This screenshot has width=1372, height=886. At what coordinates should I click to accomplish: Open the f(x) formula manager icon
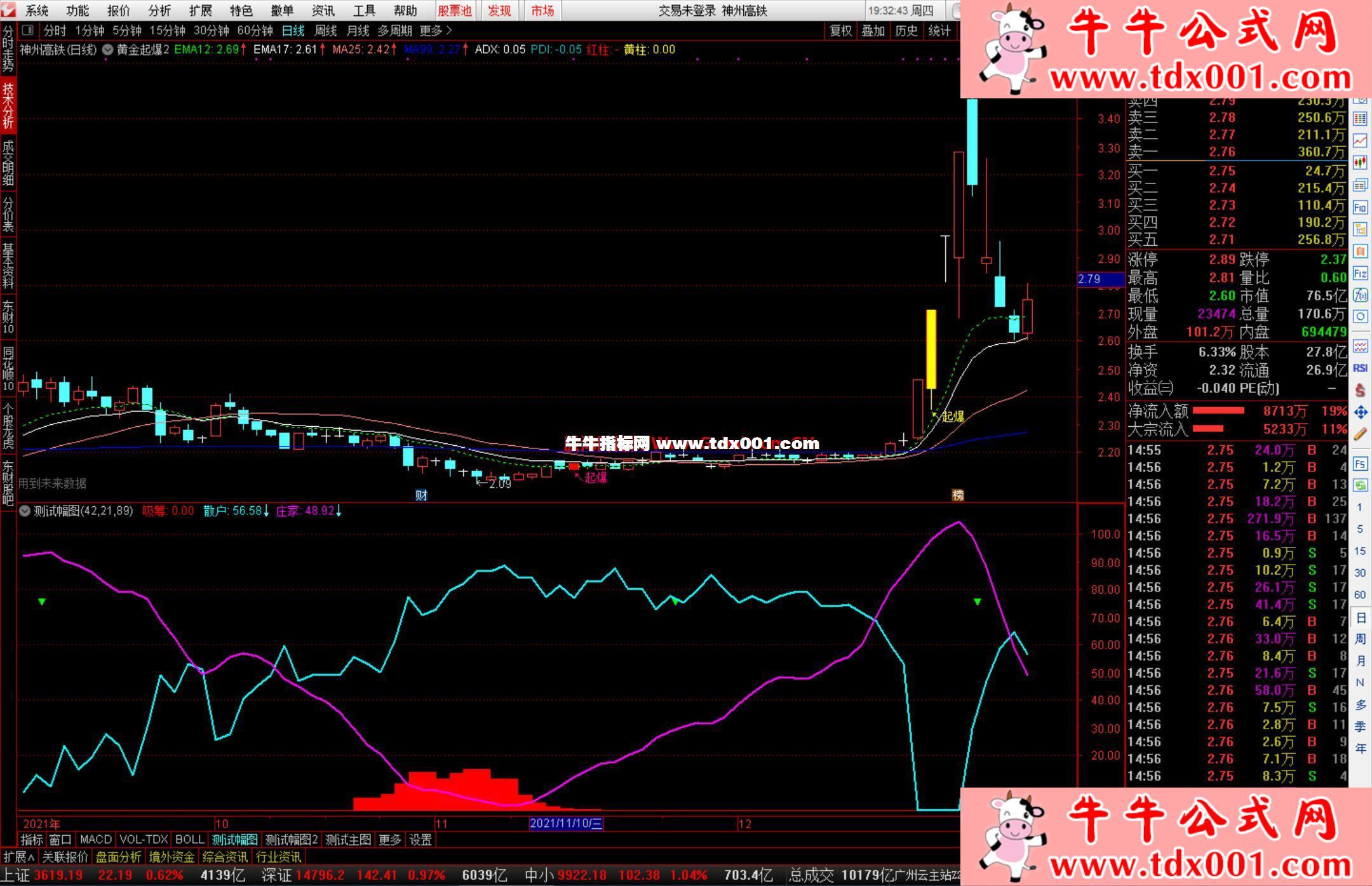point(1360,295)
